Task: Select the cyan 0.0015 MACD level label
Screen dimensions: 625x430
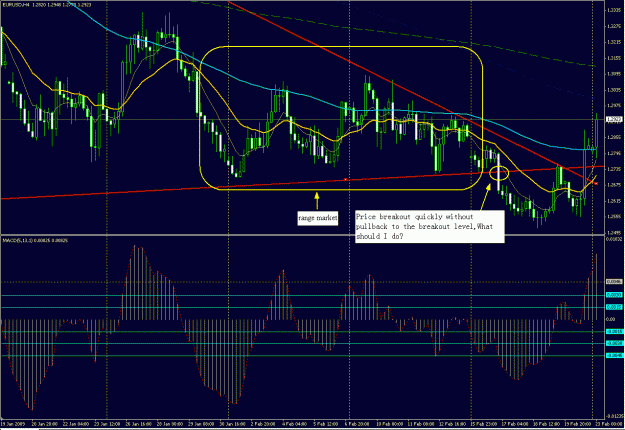Action: click(614, 307)
